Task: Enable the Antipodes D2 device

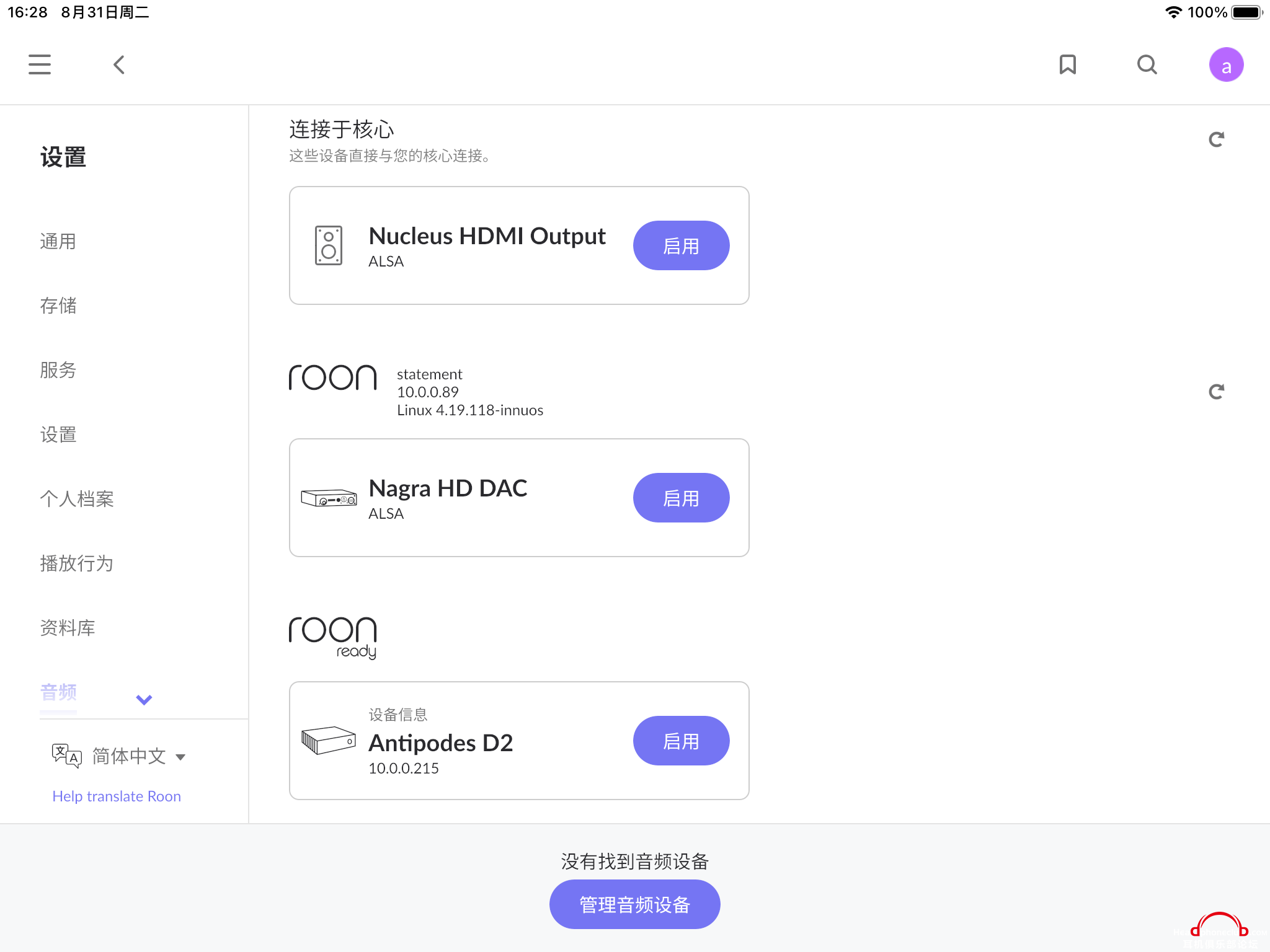Action: (681, 741)
